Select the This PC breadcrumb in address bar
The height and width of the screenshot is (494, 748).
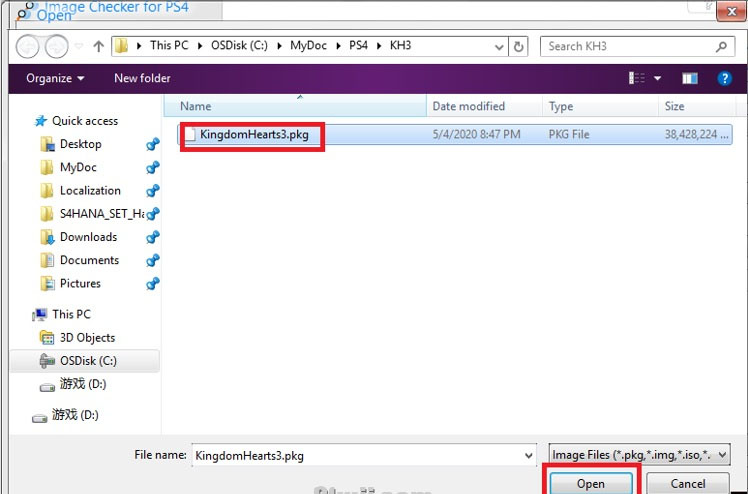point(169,45)
